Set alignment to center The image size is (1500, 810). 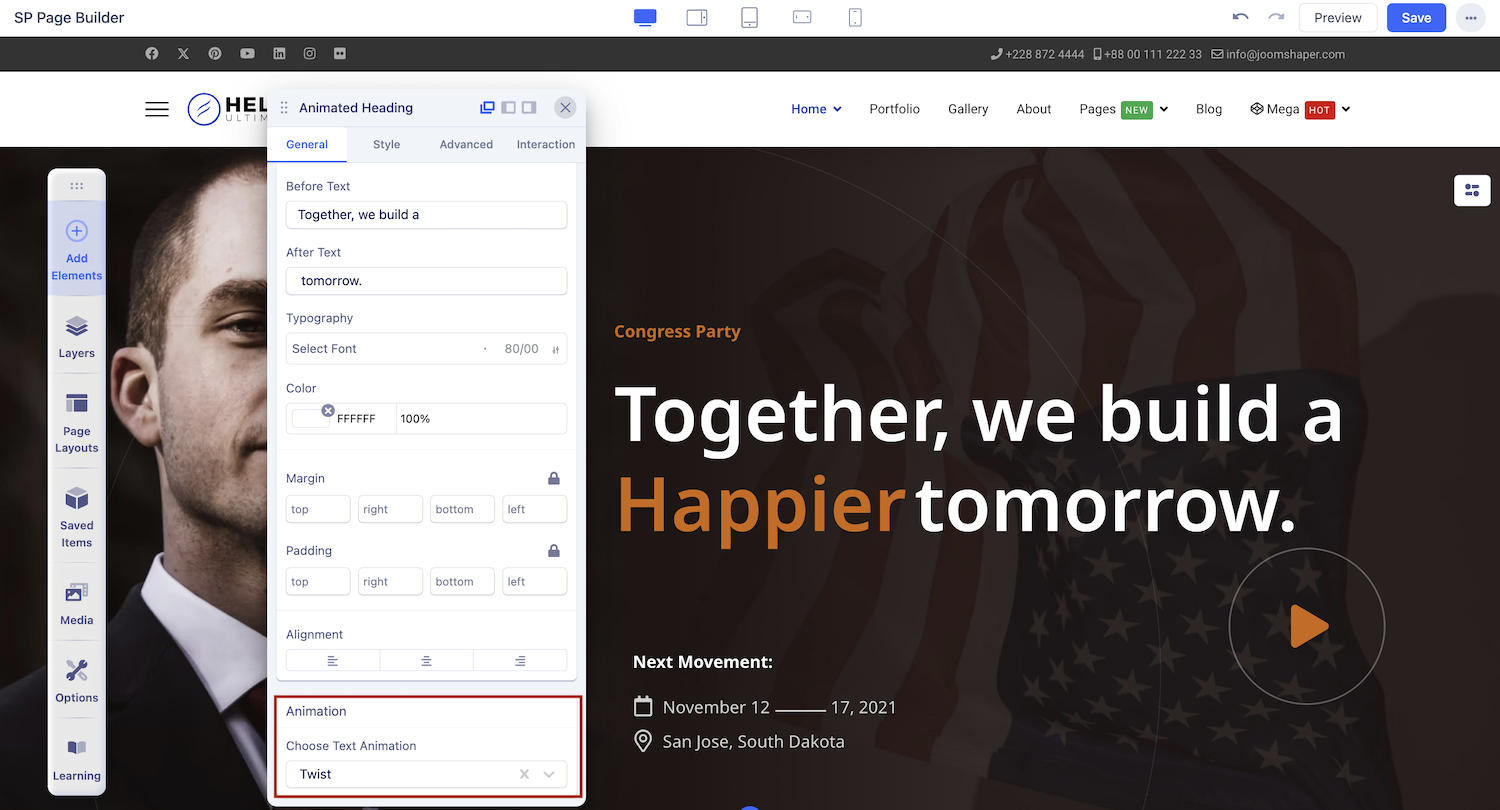(426, 661)
